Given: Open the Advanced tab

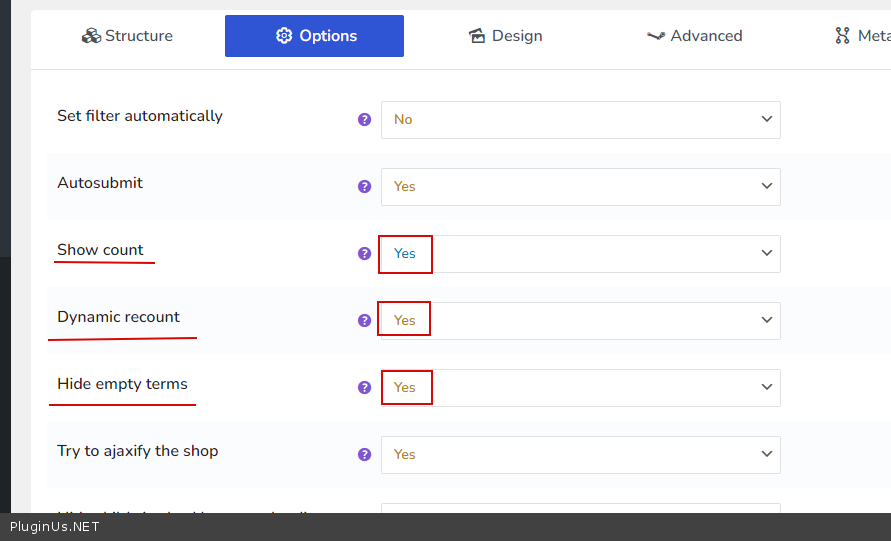Looking at the screenshot, I should (694, 36).
